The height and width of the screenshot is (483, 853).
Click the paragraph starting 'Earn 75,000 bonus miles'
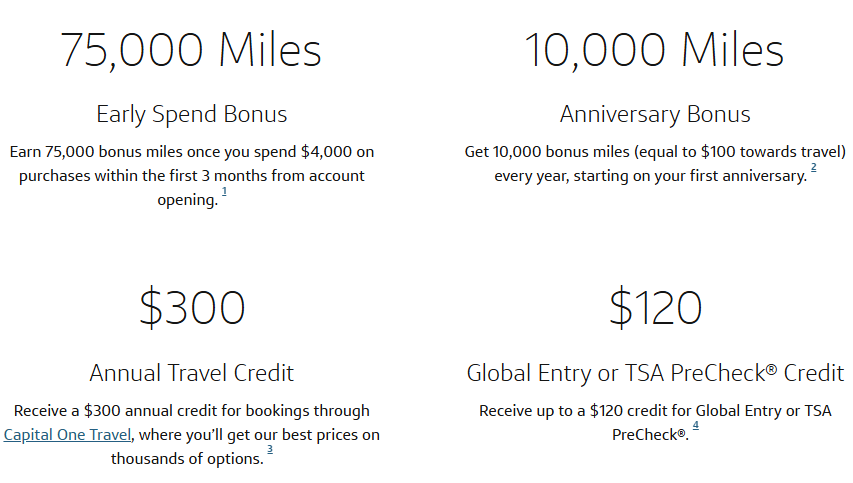[191, 175]
